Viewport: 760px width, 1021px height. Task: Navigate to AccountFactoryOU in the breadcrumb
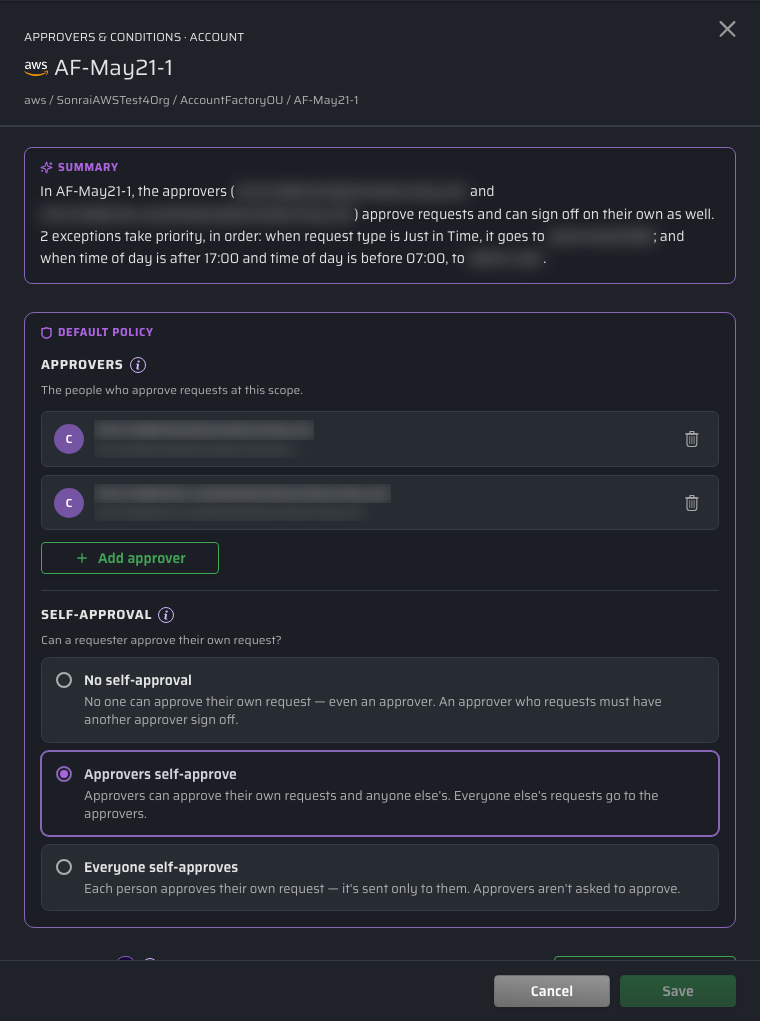pyautogui.click(x=231, y=100)
